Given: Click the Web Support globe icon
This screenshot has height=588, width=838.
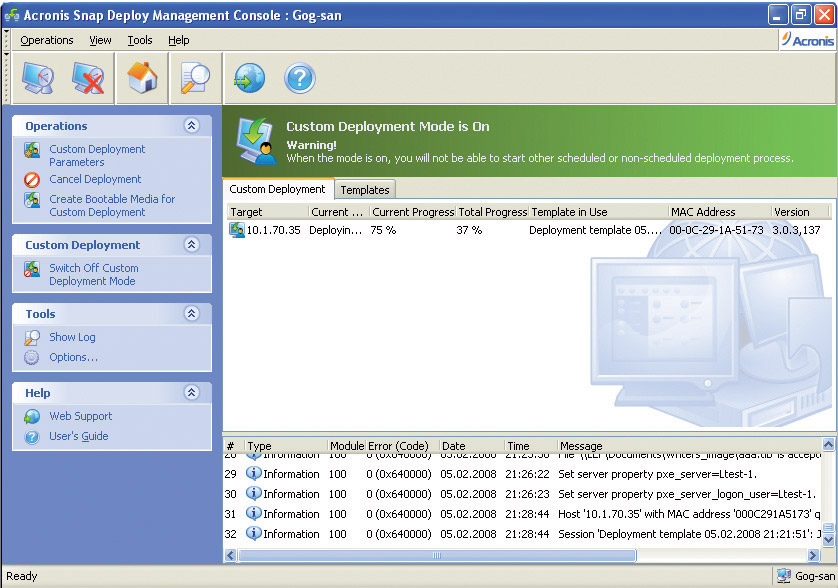Looking at the screenshot, I should point(31,416).
